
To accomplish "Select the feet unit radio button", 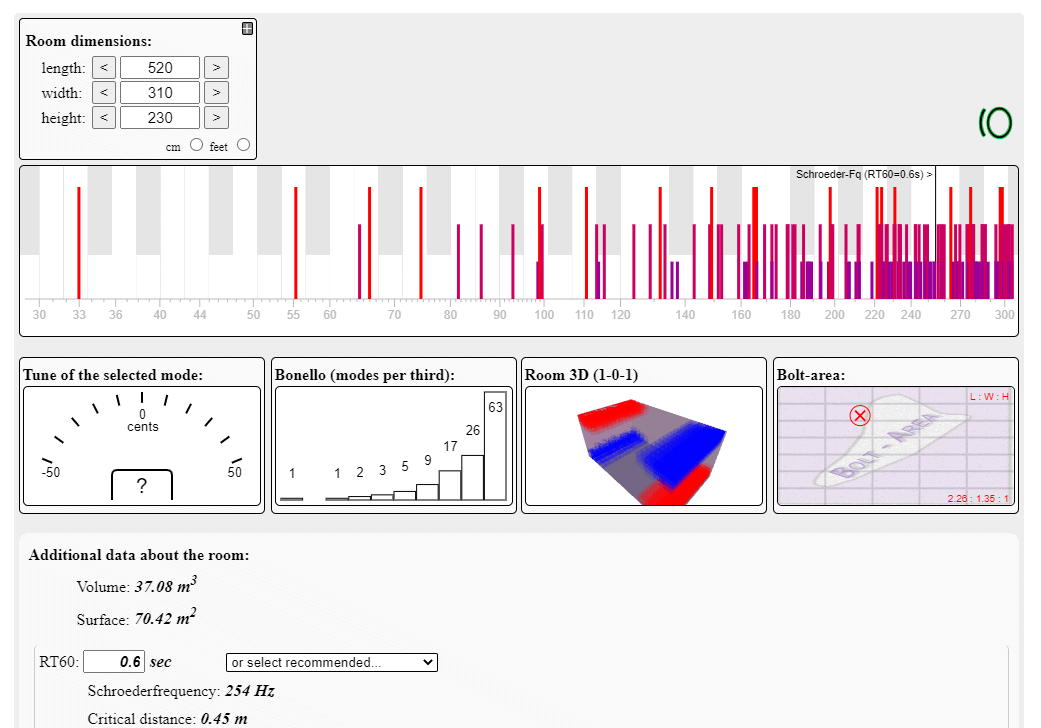I will click(243, 145).
